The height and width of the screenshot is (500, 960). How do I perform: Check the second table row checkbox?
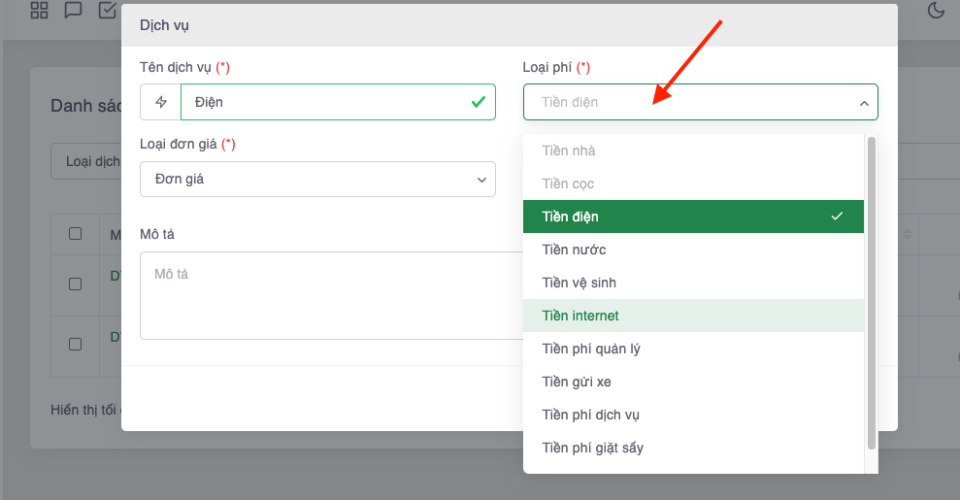75,344
